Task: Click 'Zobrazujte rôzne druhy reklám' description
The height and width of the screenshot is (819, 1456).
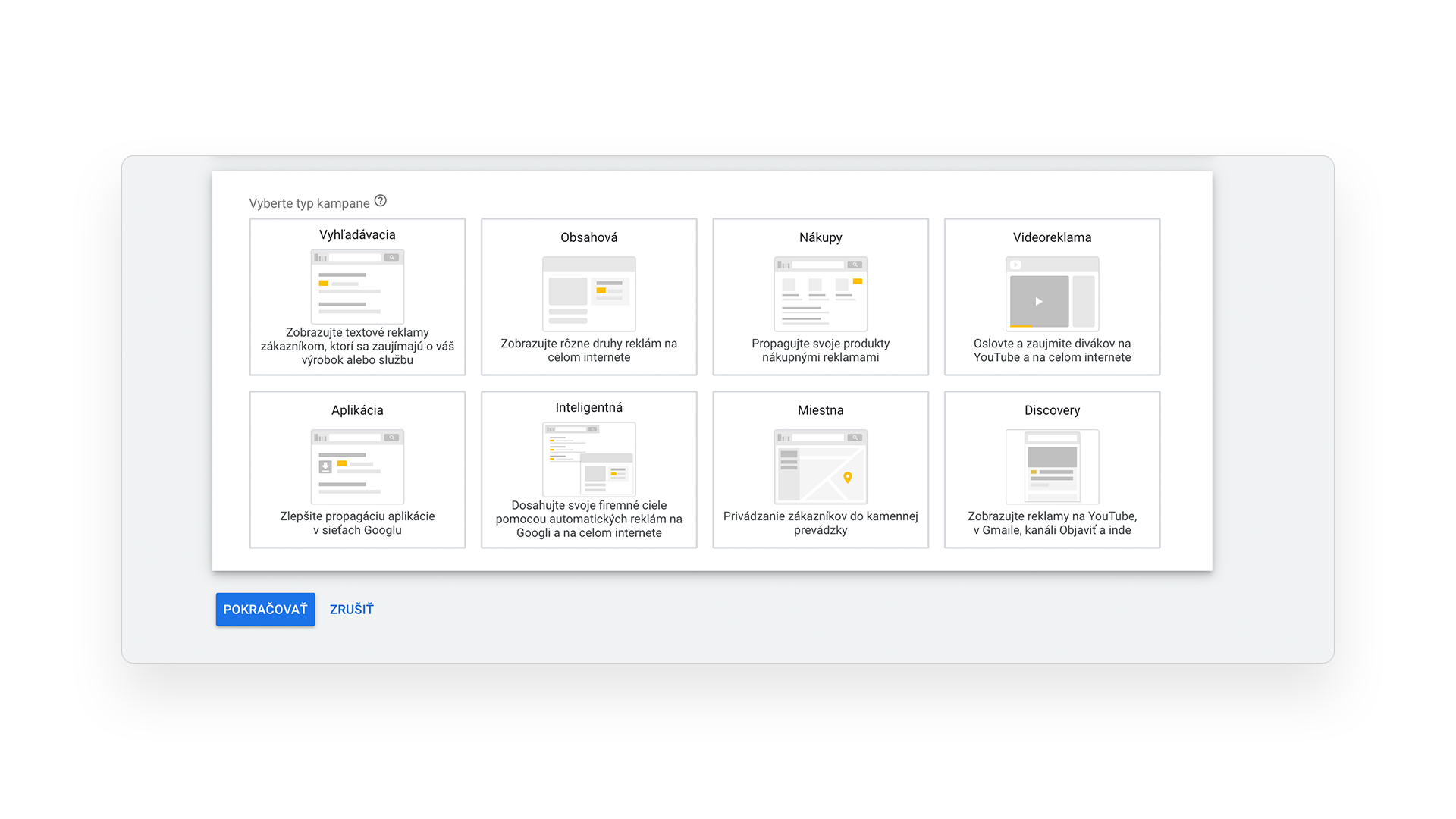Action: [589, 350]
